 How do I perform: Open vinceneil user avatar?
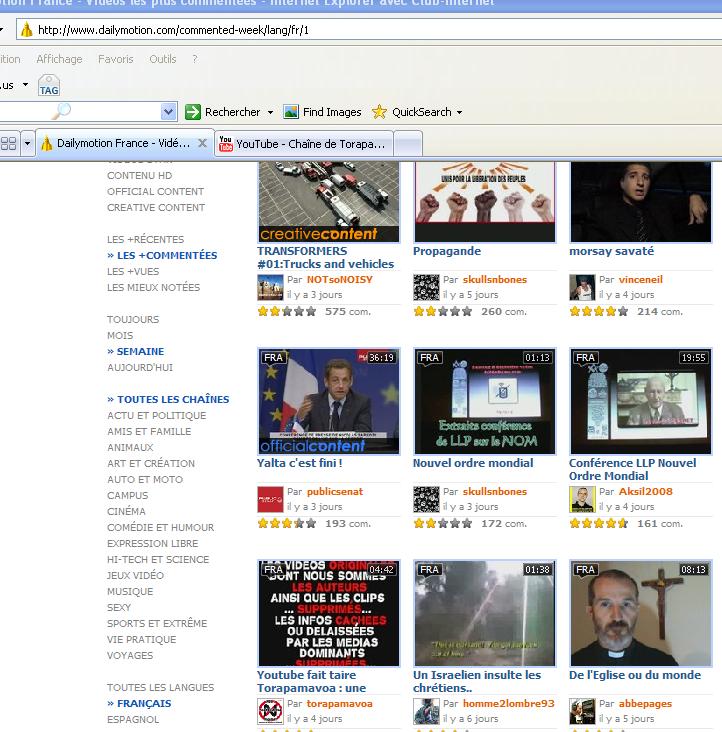[582, 287]
